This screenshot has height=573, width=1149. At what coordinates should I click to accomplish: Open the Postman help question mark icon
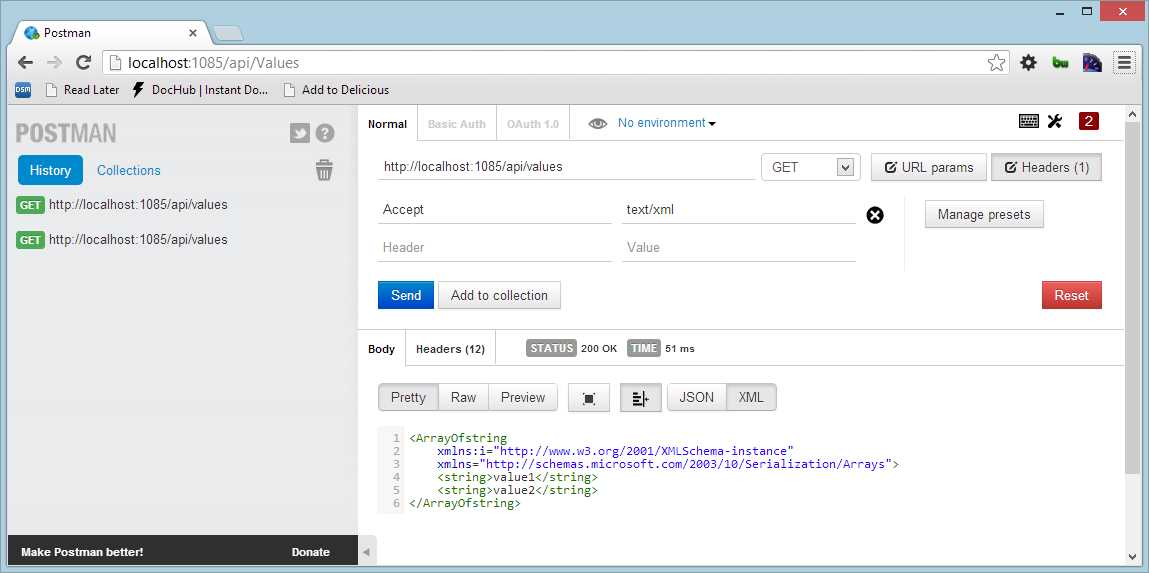tap(325, 133)
